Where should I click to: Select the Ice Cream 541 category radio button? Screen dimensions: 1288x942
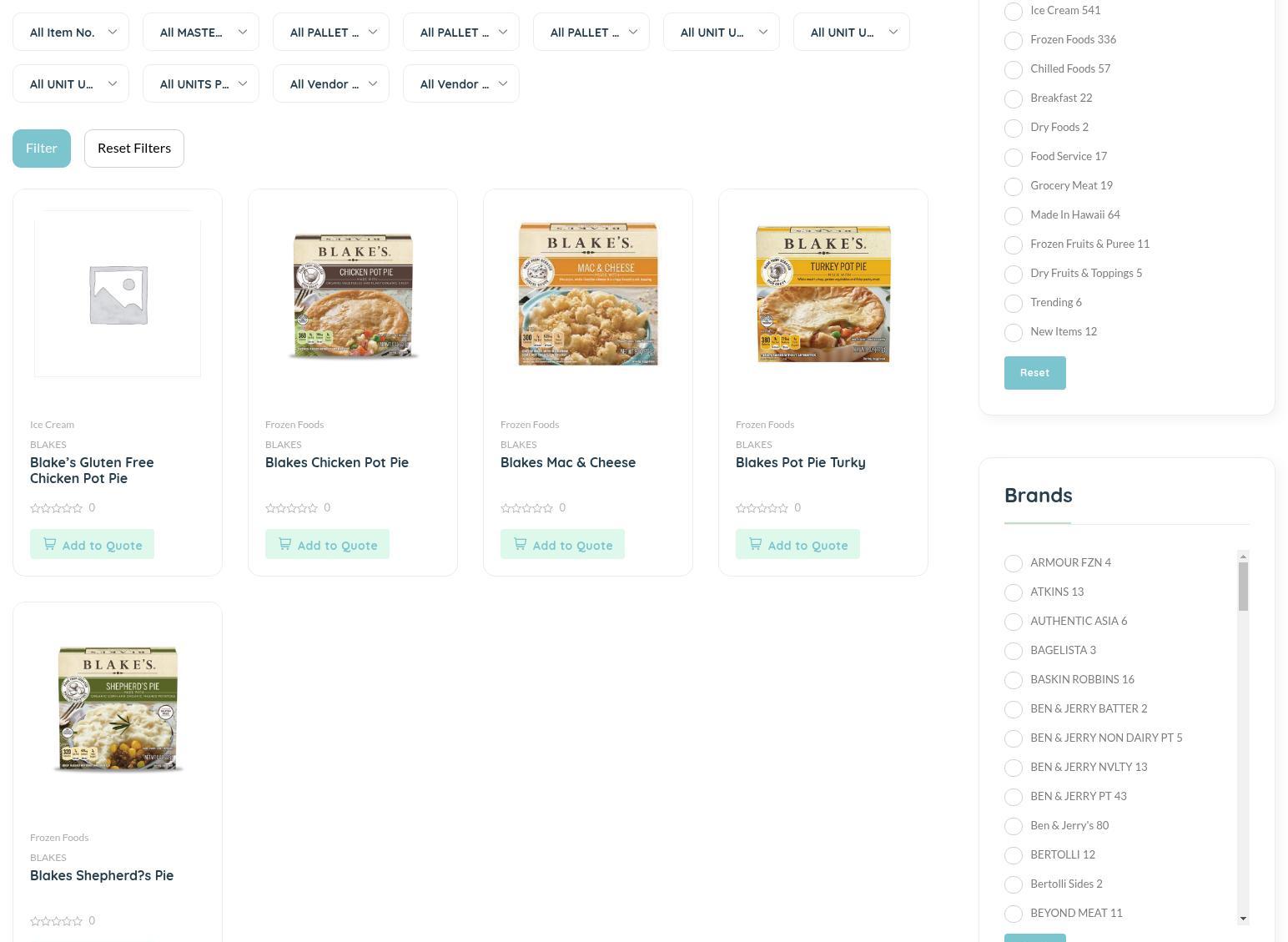1013,11
